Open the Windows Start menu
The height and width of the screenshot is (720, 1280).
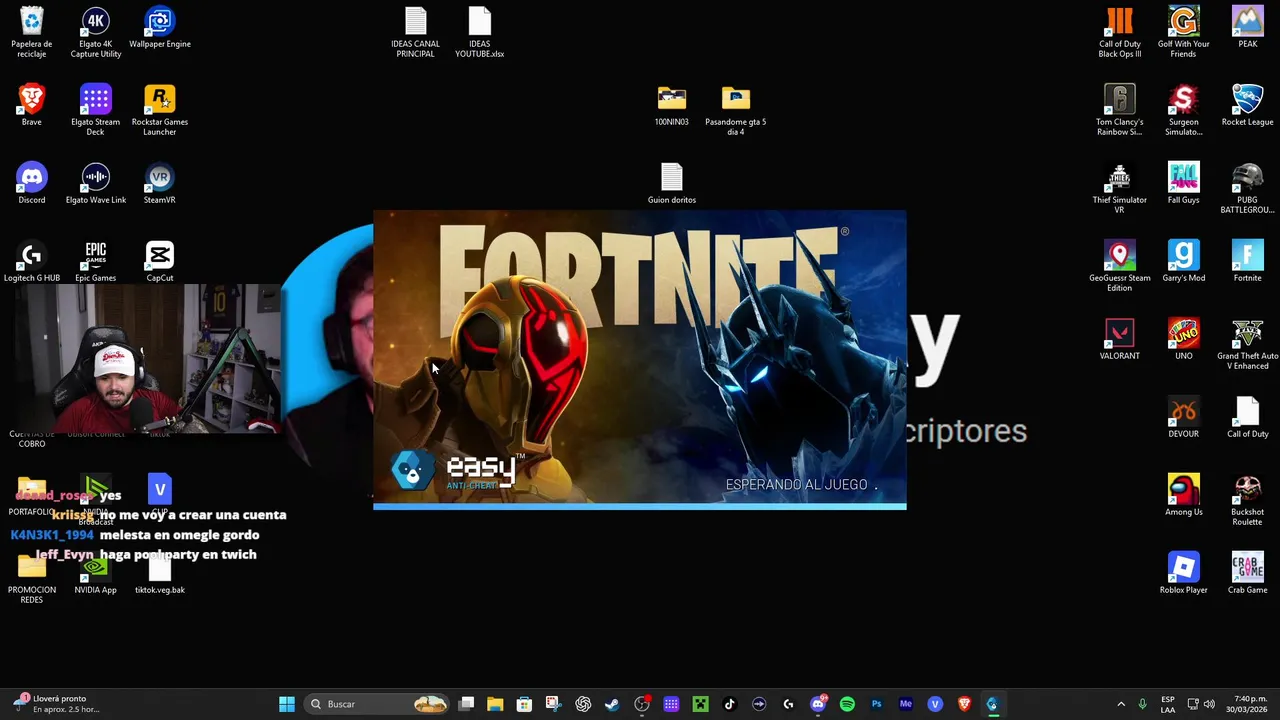287,704
